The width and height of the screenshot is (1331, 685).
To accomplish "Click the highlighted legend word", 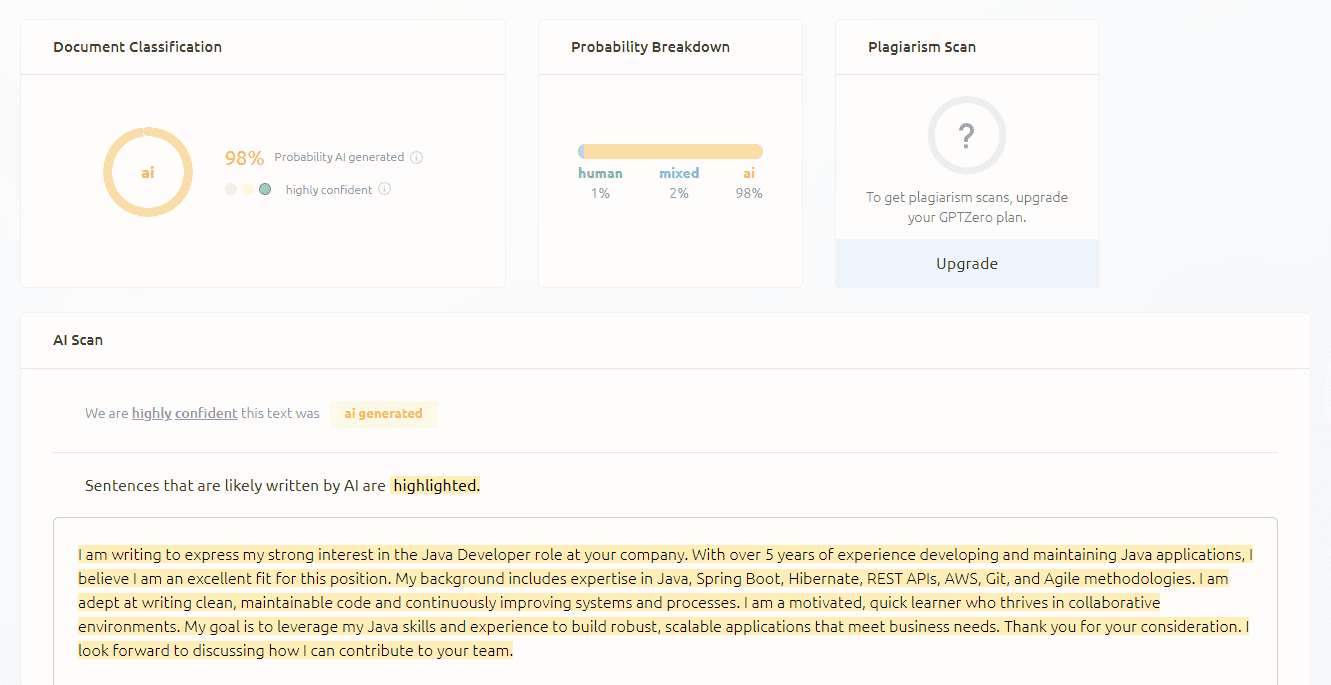I will (x=435, y=485).
